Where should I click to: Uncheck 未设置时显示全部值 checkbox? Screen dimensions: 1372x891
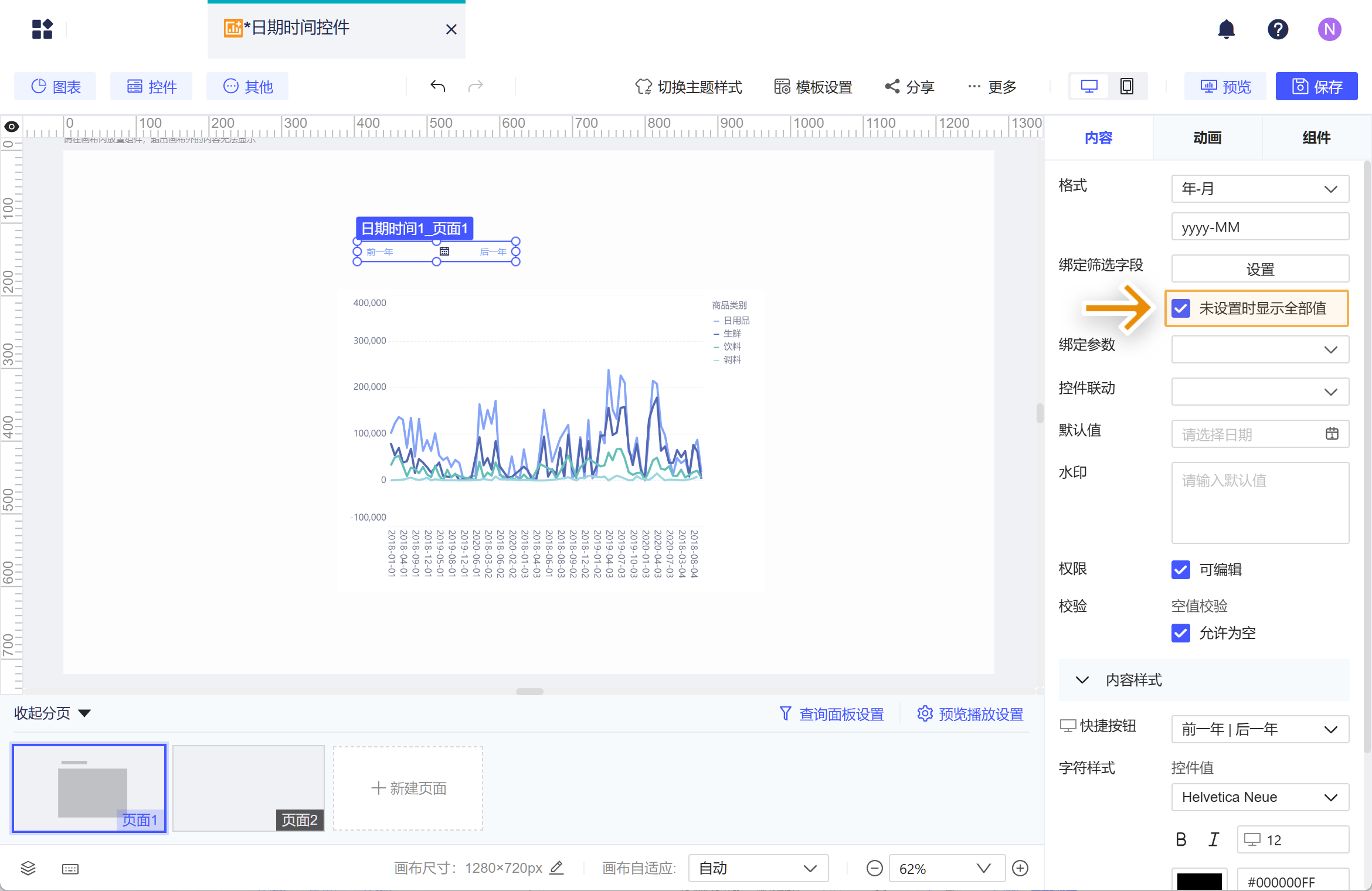tap(1181, 308)
